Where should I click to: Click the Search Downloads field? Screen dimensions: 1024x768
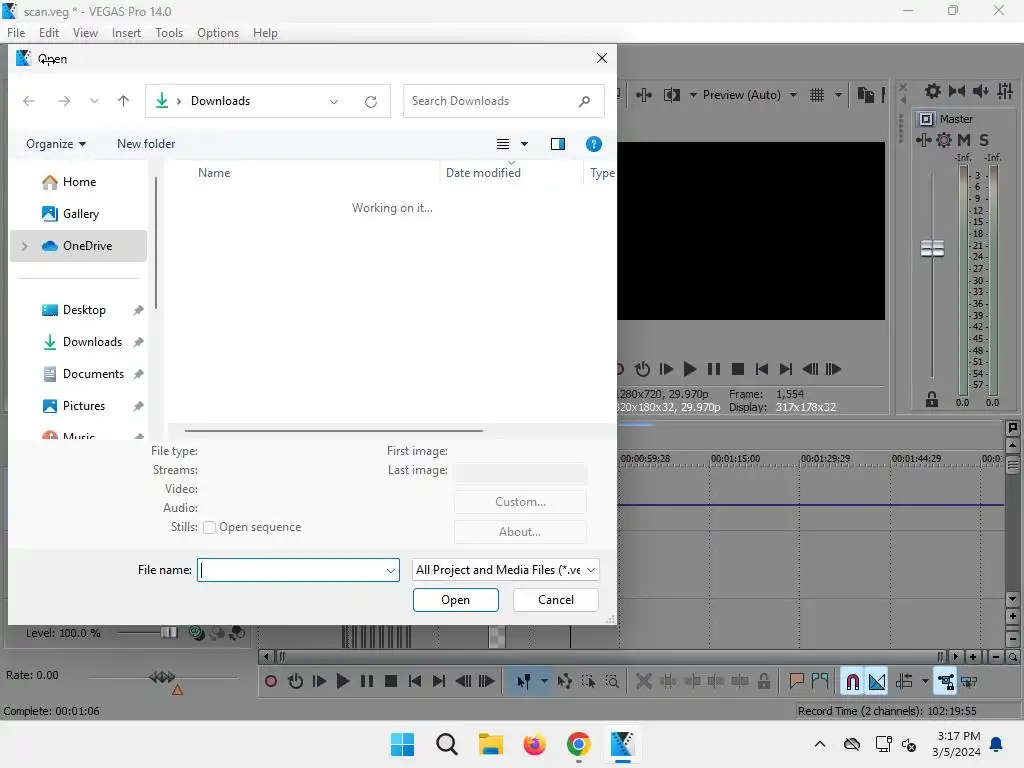point(503,101)
